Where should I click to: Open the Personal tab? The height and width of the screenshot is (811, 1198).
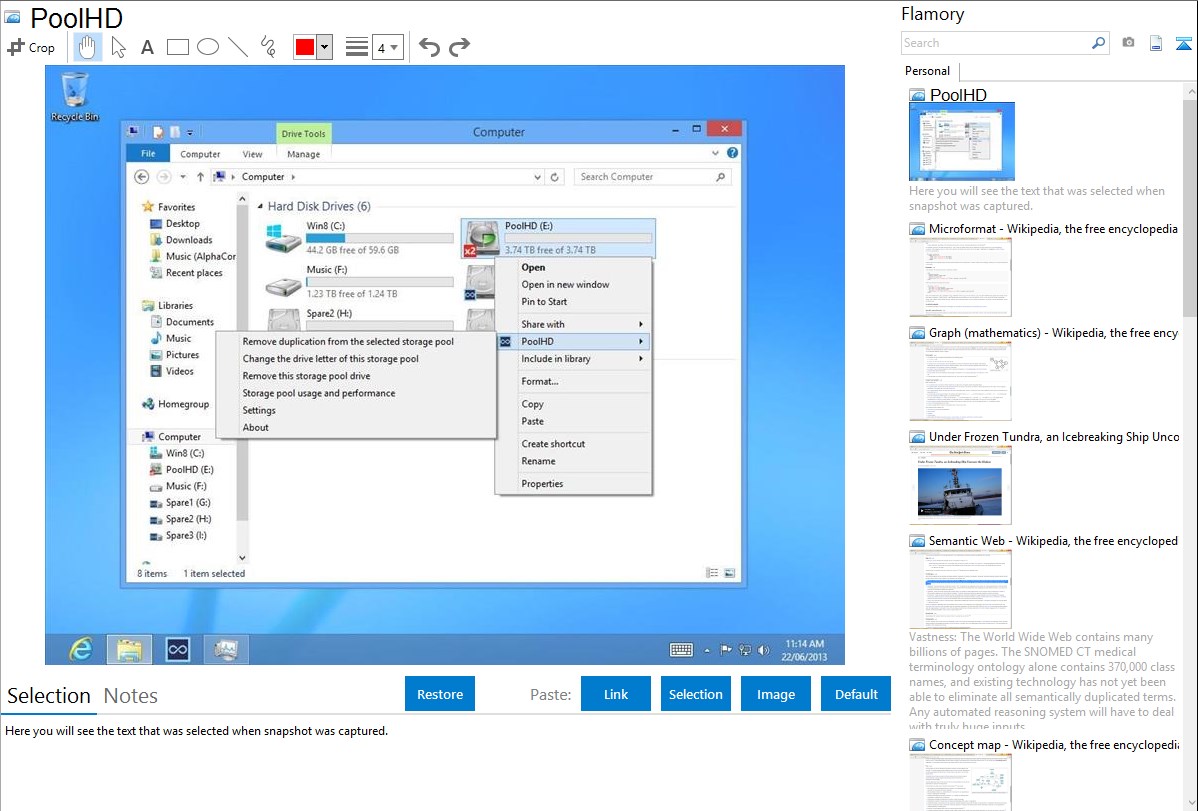point(928,71)
